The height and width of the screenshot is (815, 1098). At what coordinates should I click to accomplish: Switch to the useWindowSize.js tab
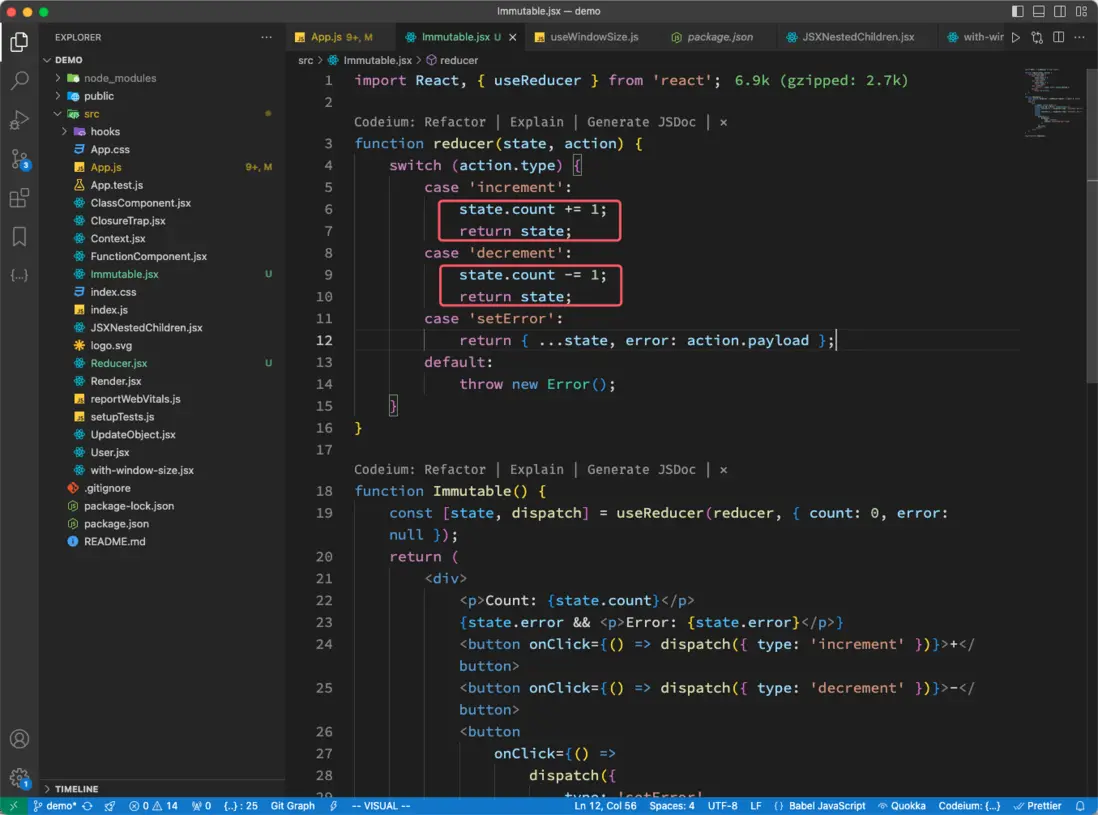pyautogui.click(x=593, y=37)
